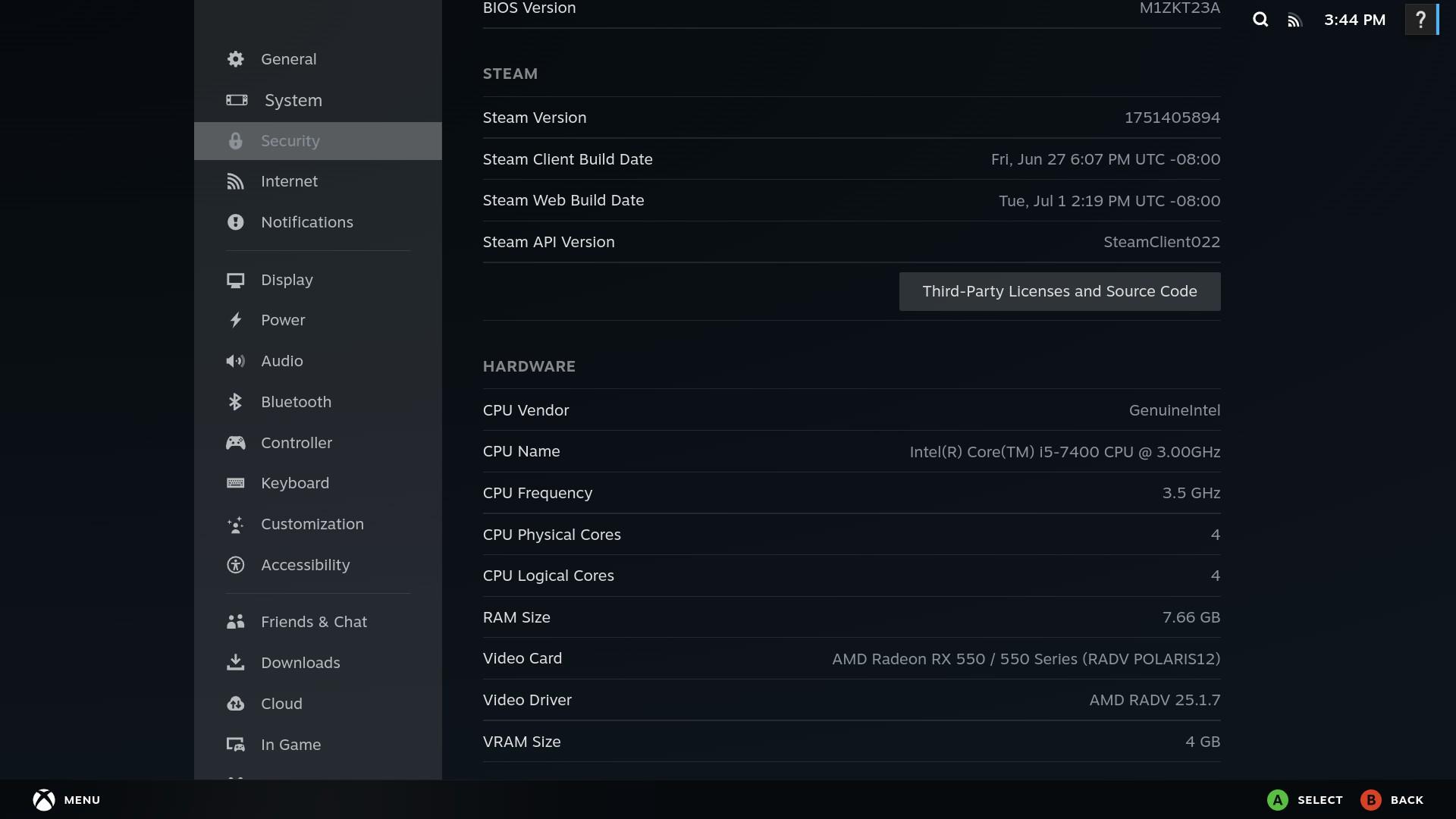
Task: Click the In Game label in sidebar
Action: tap(290, 745)
